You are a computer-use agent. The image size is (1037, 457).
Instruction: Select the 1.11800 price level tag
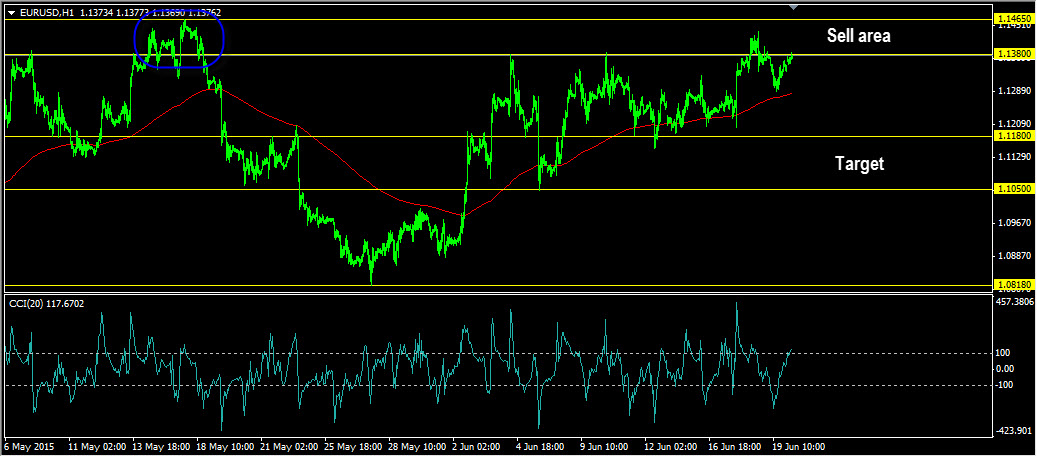coord(1014,135)
